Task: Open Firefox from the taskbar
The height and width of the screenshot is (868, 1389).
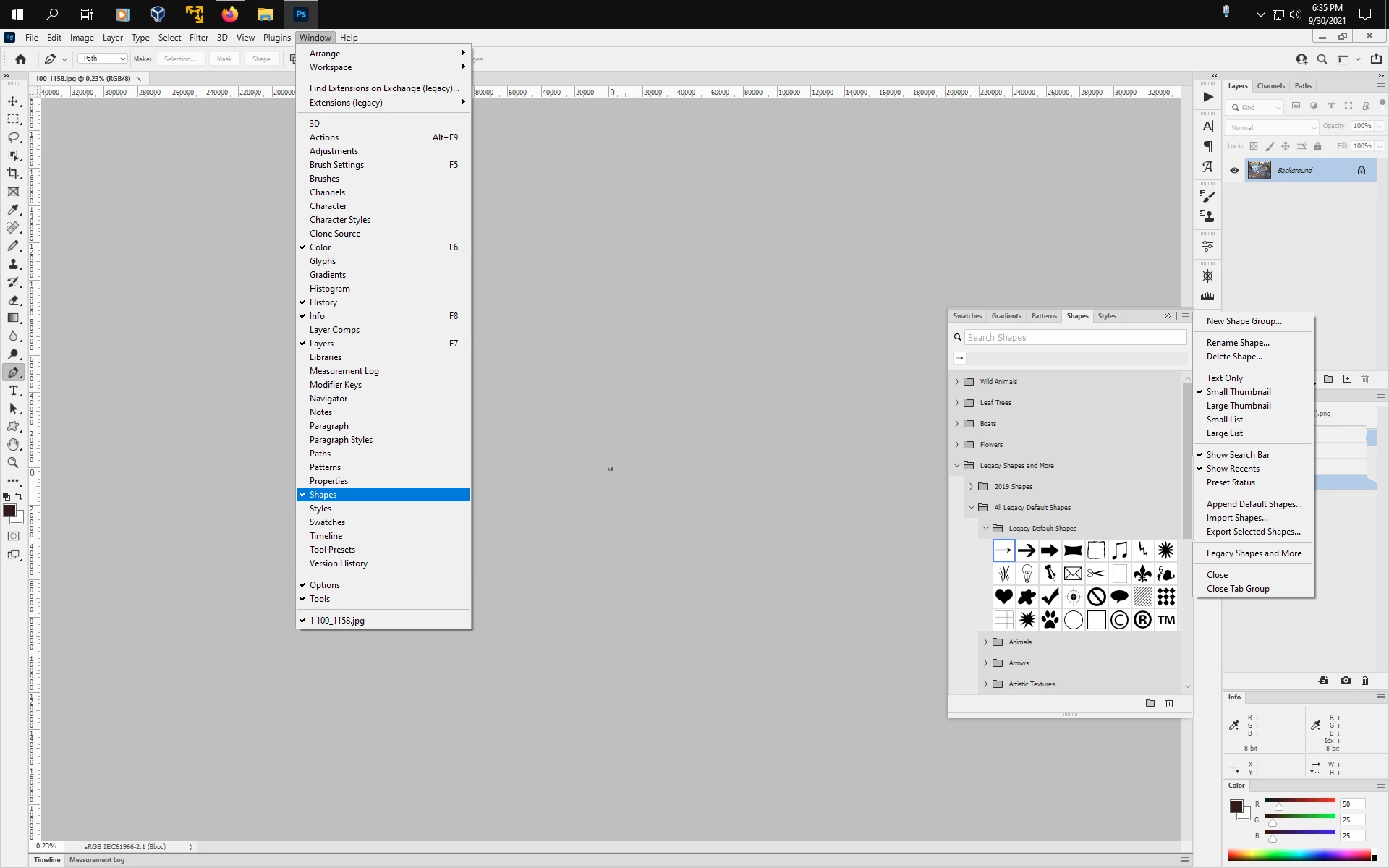Action: (229, 14)
